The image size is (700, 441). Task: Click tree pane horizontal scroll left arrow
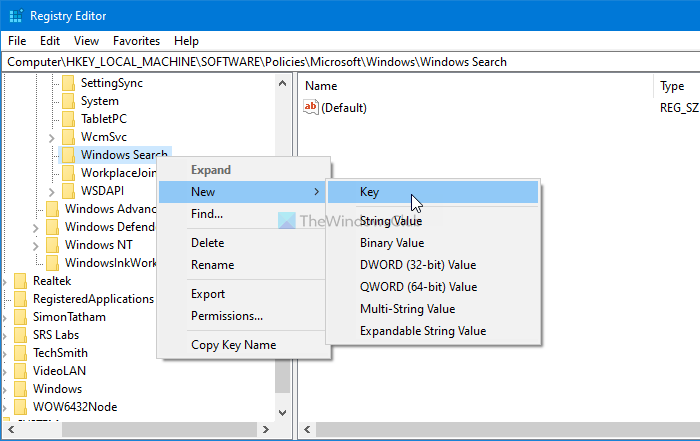[x=11, y=429]
